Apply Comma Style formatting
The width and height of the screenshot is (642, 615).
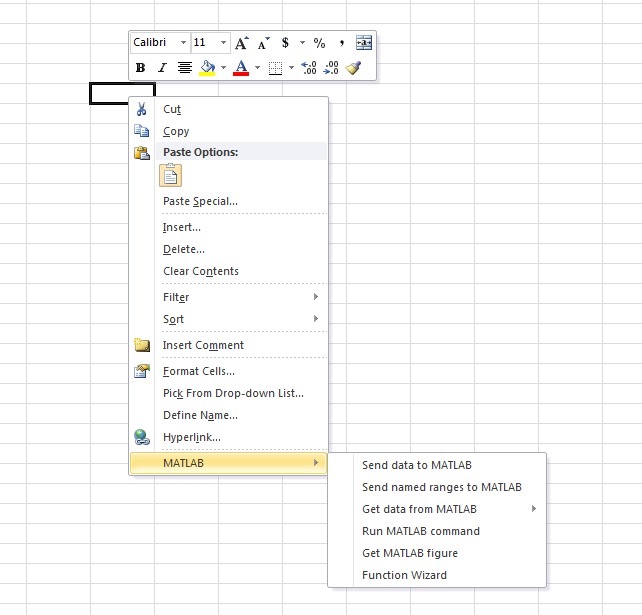341,43
